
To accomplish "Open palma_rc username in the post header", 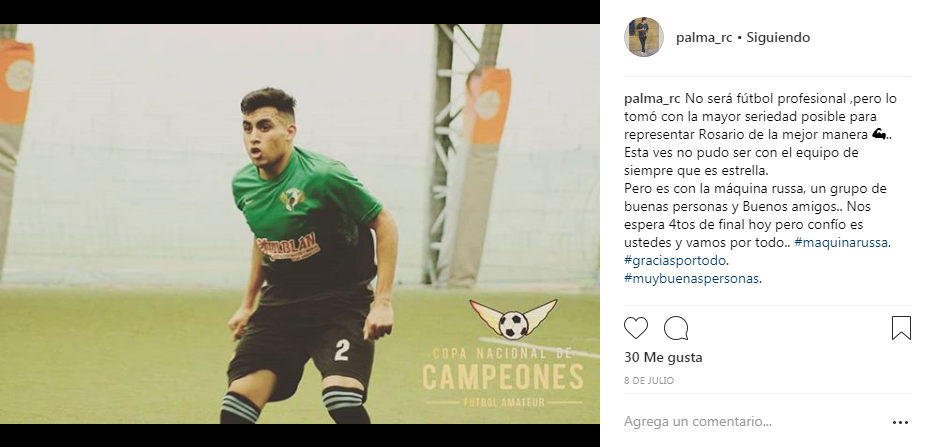I will point(705,37).
